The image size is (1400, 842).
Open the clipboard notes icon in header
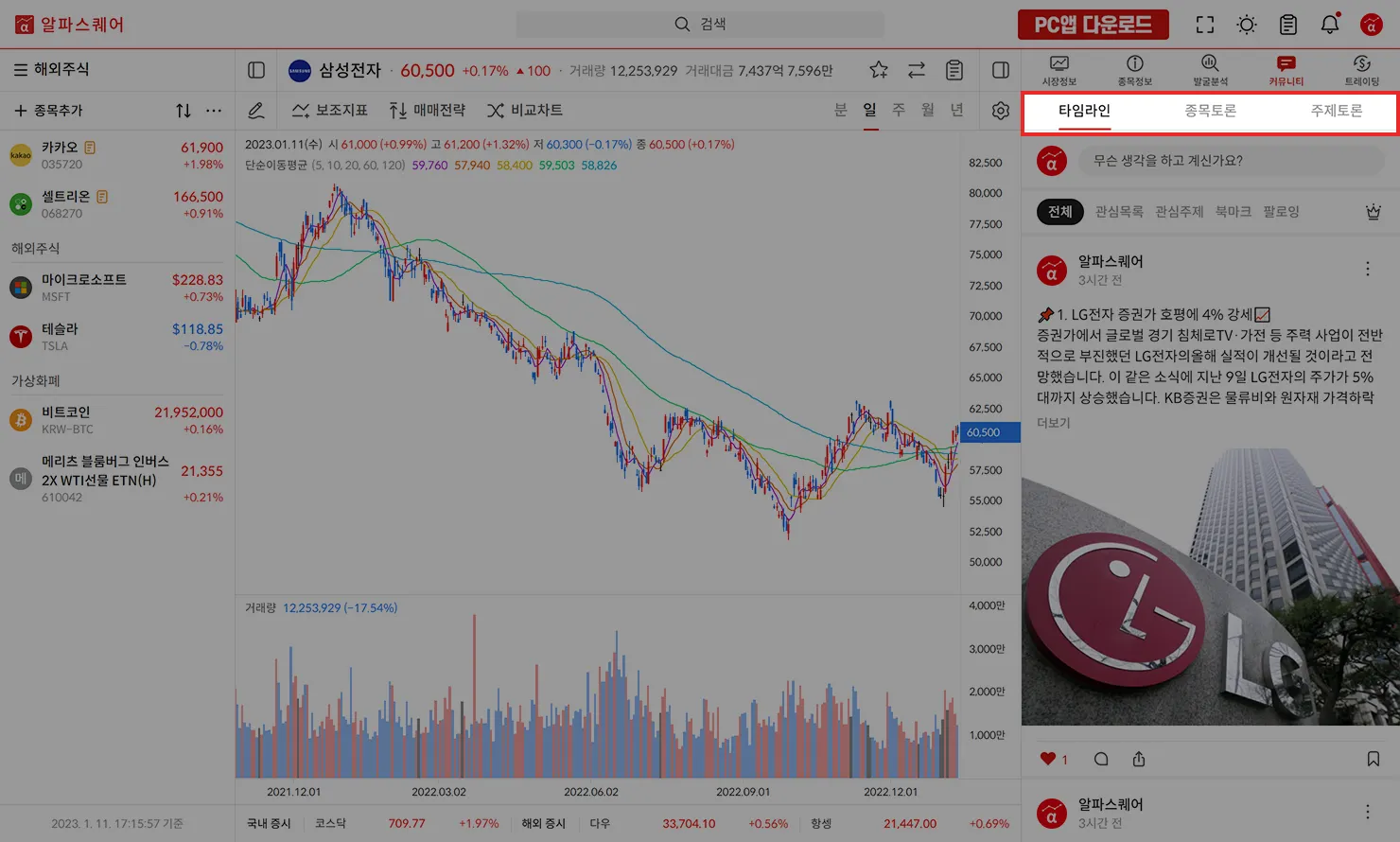click(1288, 25)
